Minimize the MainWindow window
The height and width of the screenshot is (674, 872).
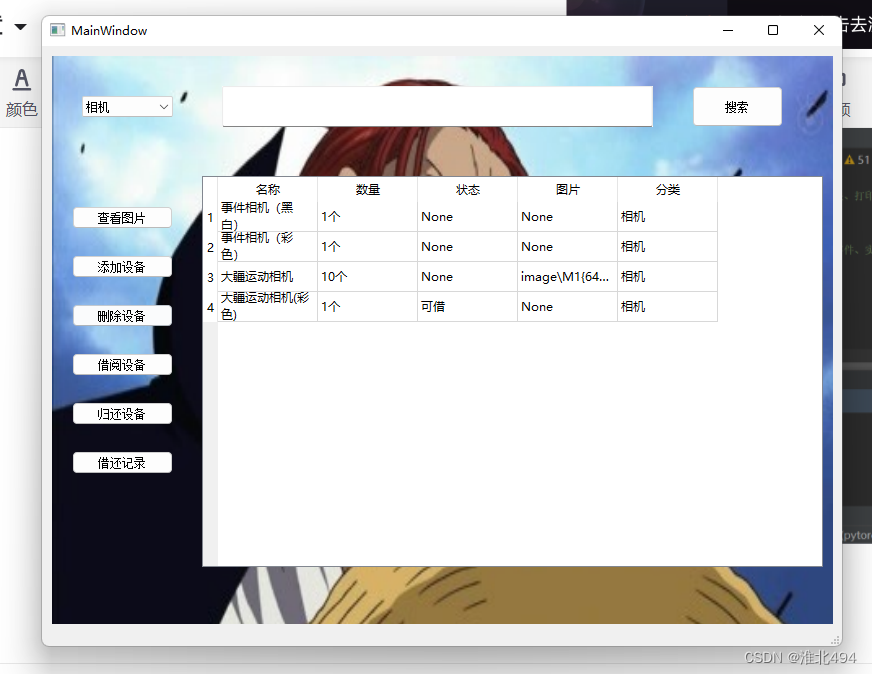click(728, 31)
